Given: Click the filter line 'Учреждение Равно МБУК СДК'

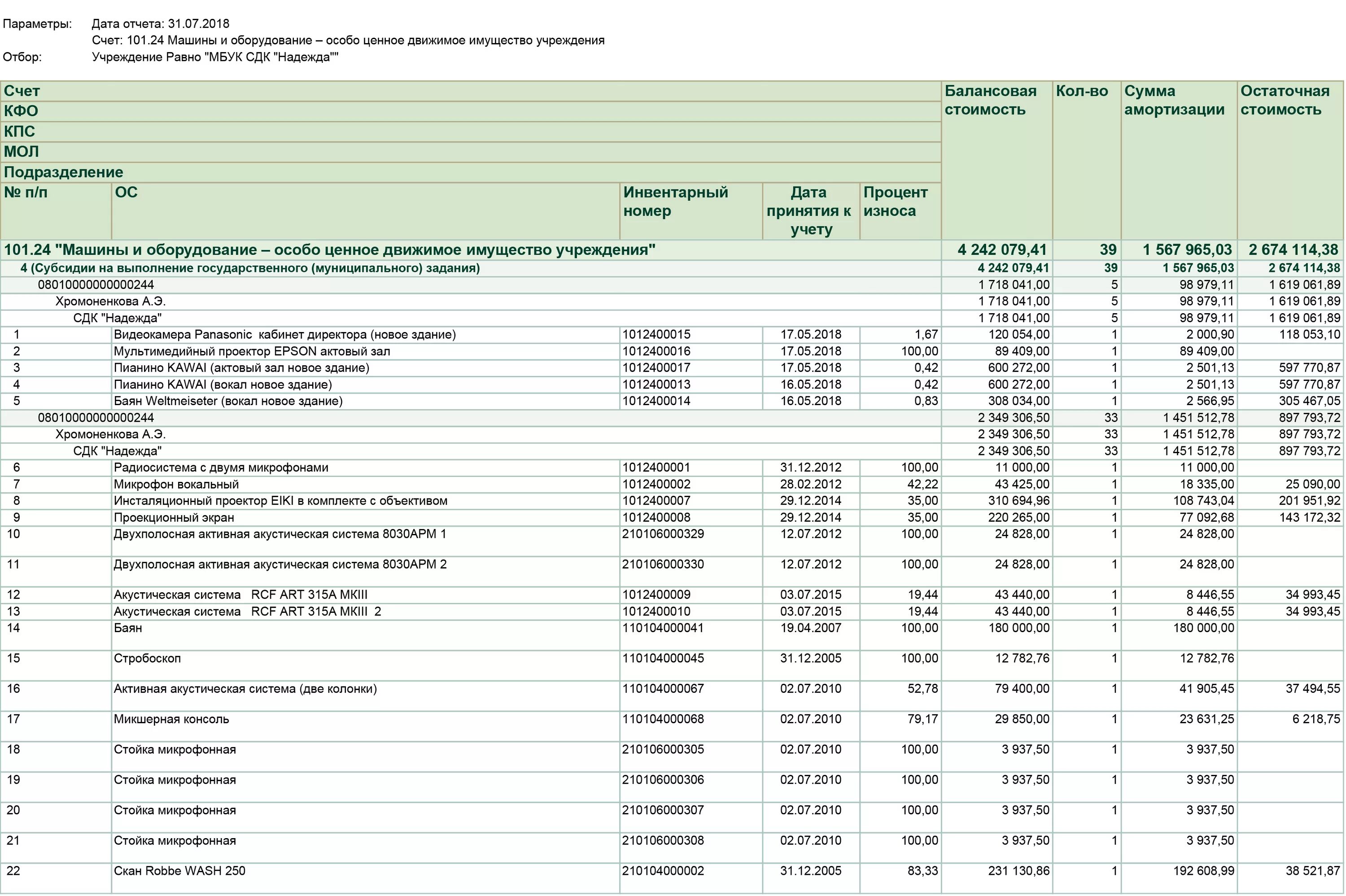Looking at the screenshot, I should coord(215,57).
